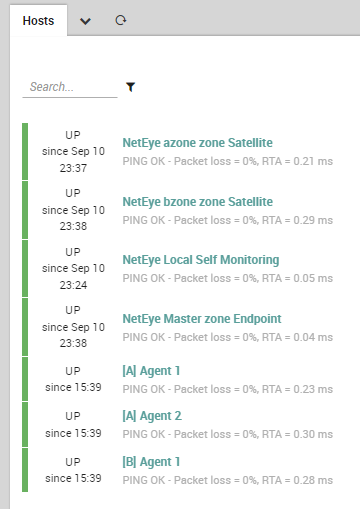
Task: Click the refresh icon next to Hosts tab
Action: tap(120, 21)
